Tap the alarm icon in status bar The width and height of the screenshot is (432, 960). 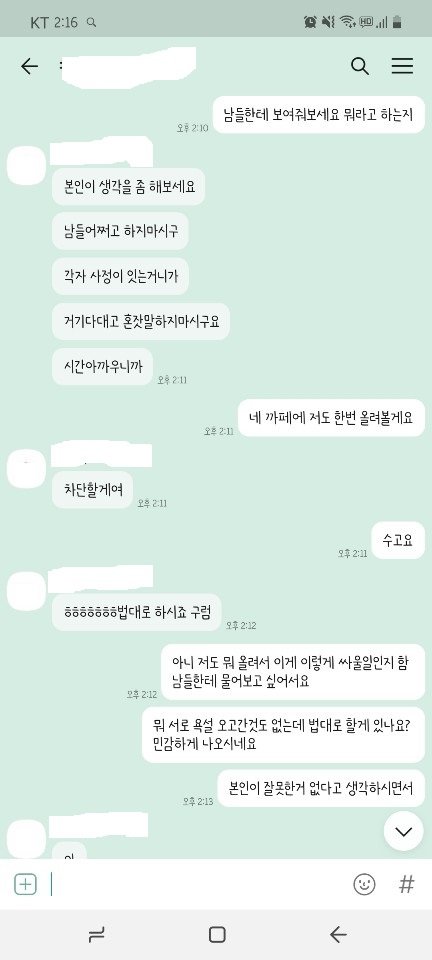pos(310,23)
